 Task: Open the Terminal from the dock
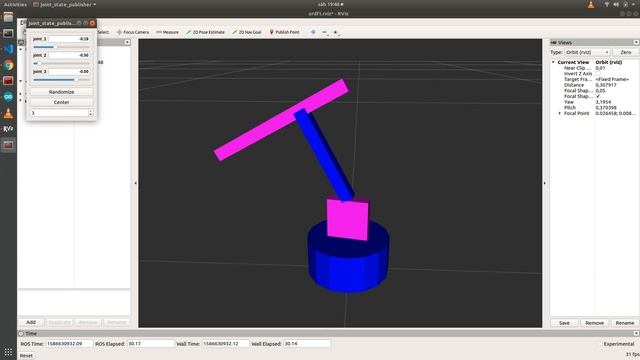point(8,33)
